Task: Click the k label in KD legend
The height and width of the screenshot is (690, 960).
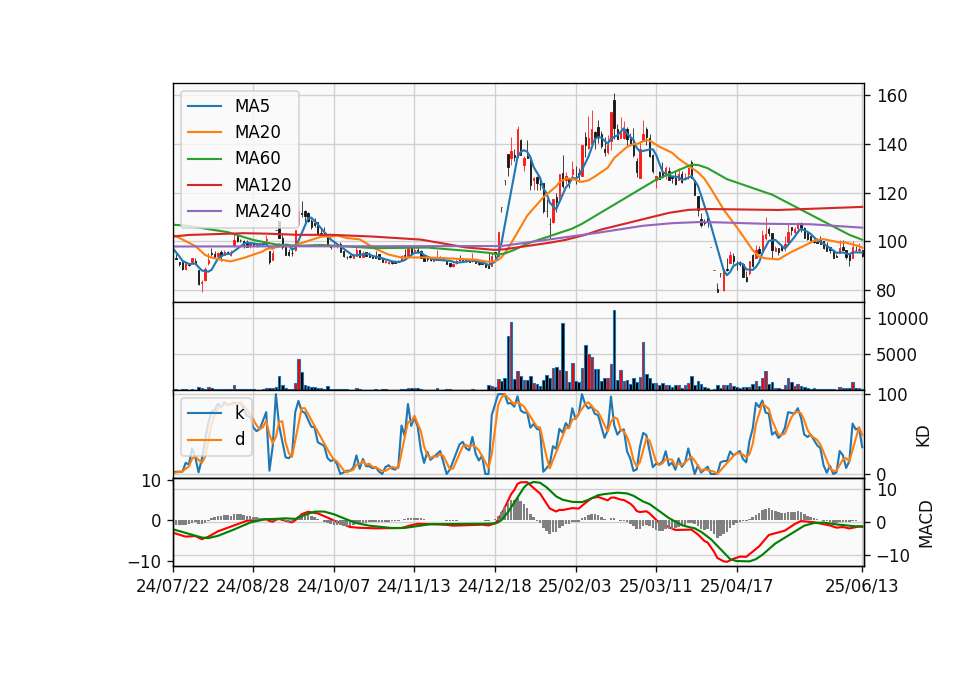Action: pyautogui.click(x=239, y=413)
